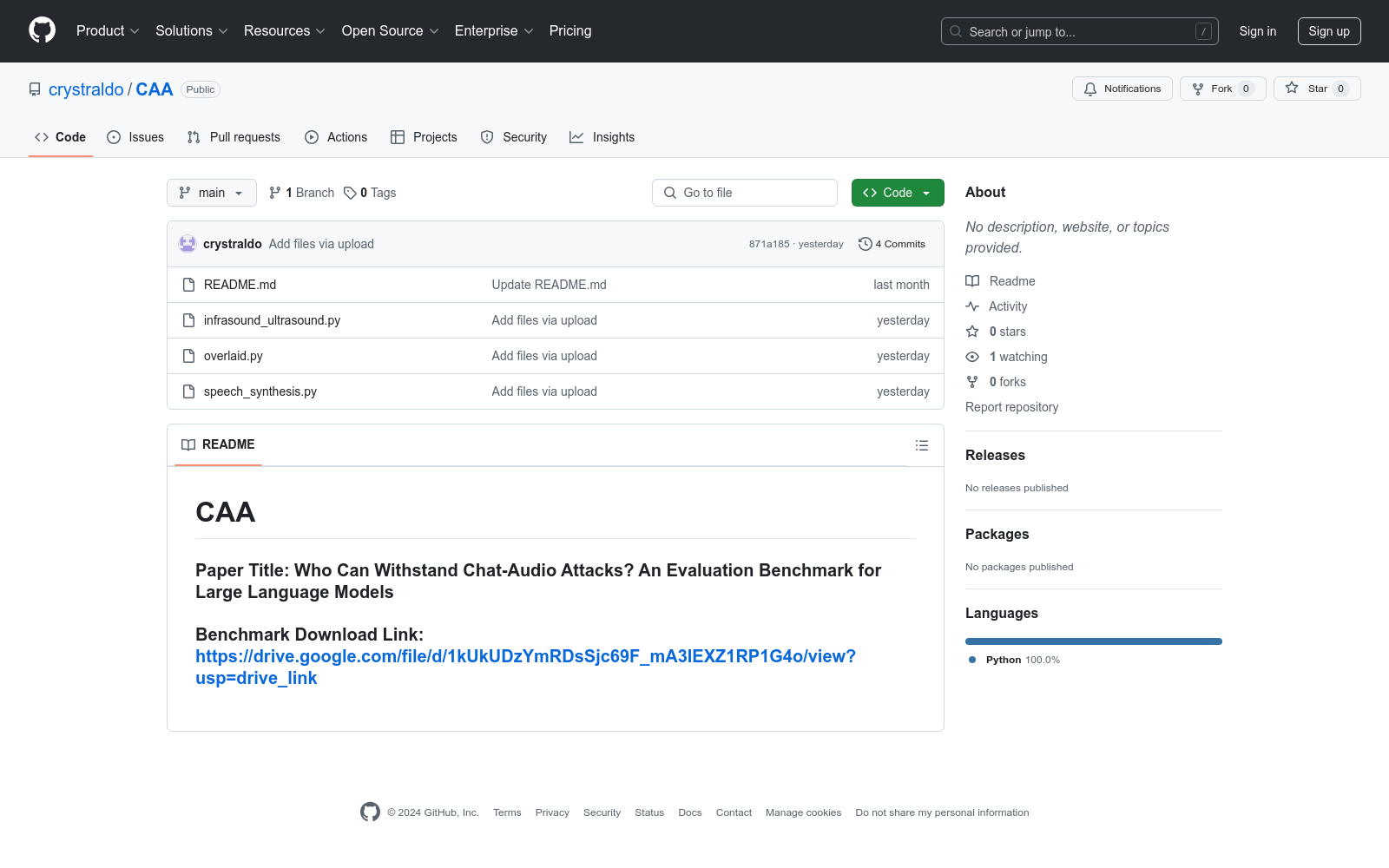Viewport: 1389px width, 868px height.
Task: Click the Python language color dot
Action: click(972, 660)
